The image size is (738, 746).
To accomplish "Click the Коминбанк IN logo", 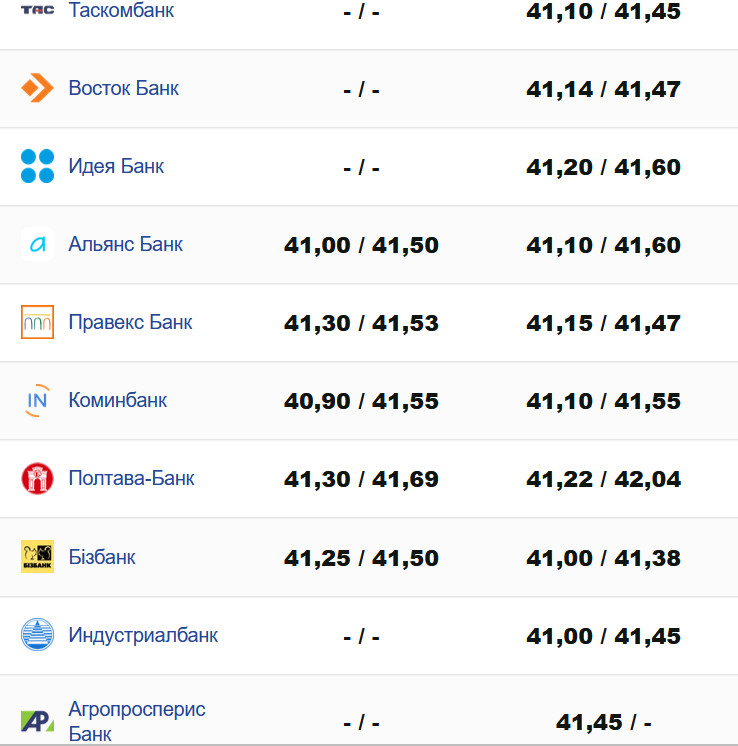I will click(37, 400).
